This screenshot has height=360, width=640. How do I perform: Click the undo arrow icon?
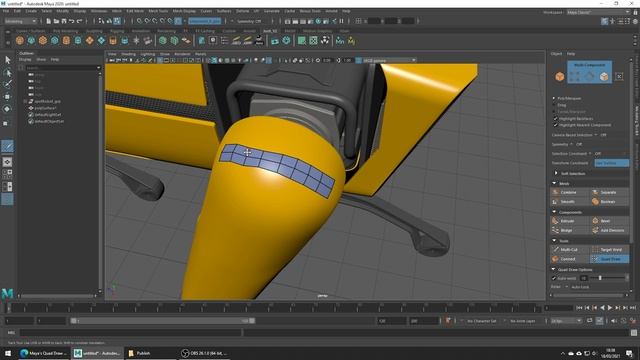(x=72, y=21)
